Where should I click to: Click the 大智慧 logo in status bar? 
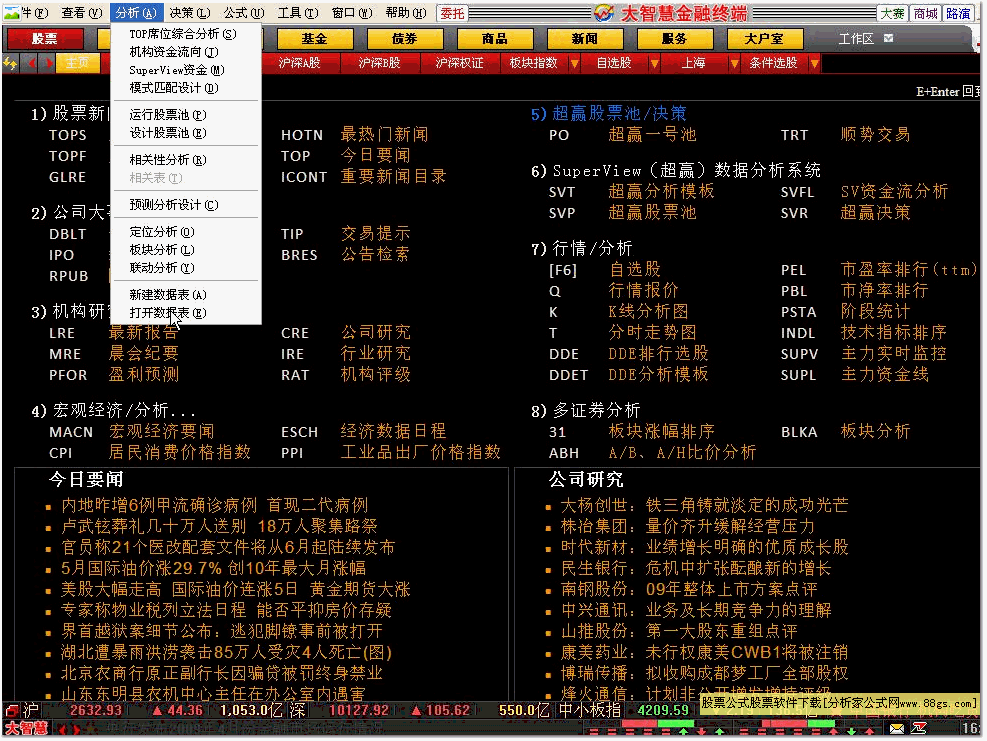(26, 729)
